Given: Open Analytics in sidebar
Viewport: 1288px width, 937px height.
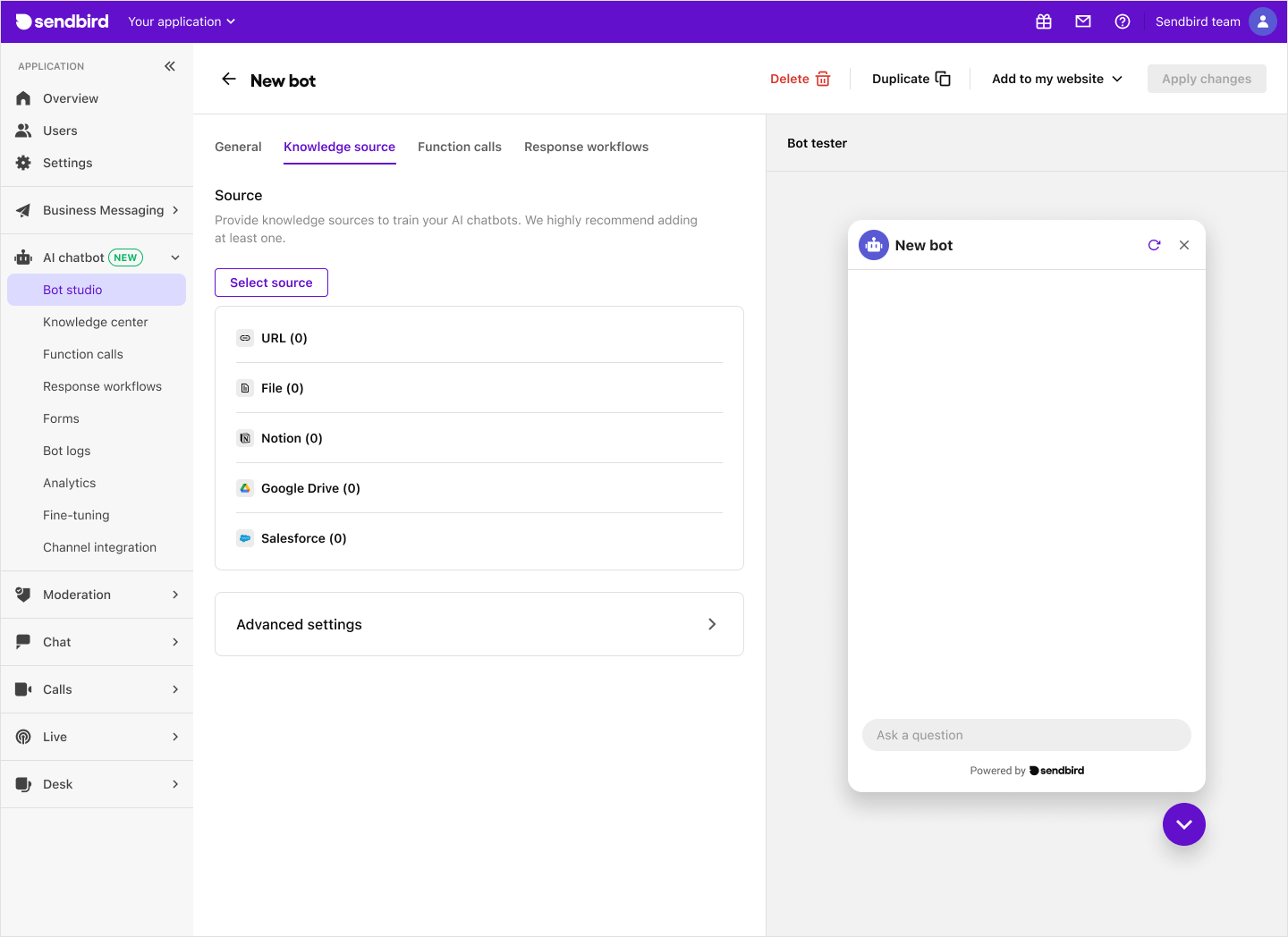Looking at the screenshot, I should tap(70, 483).
